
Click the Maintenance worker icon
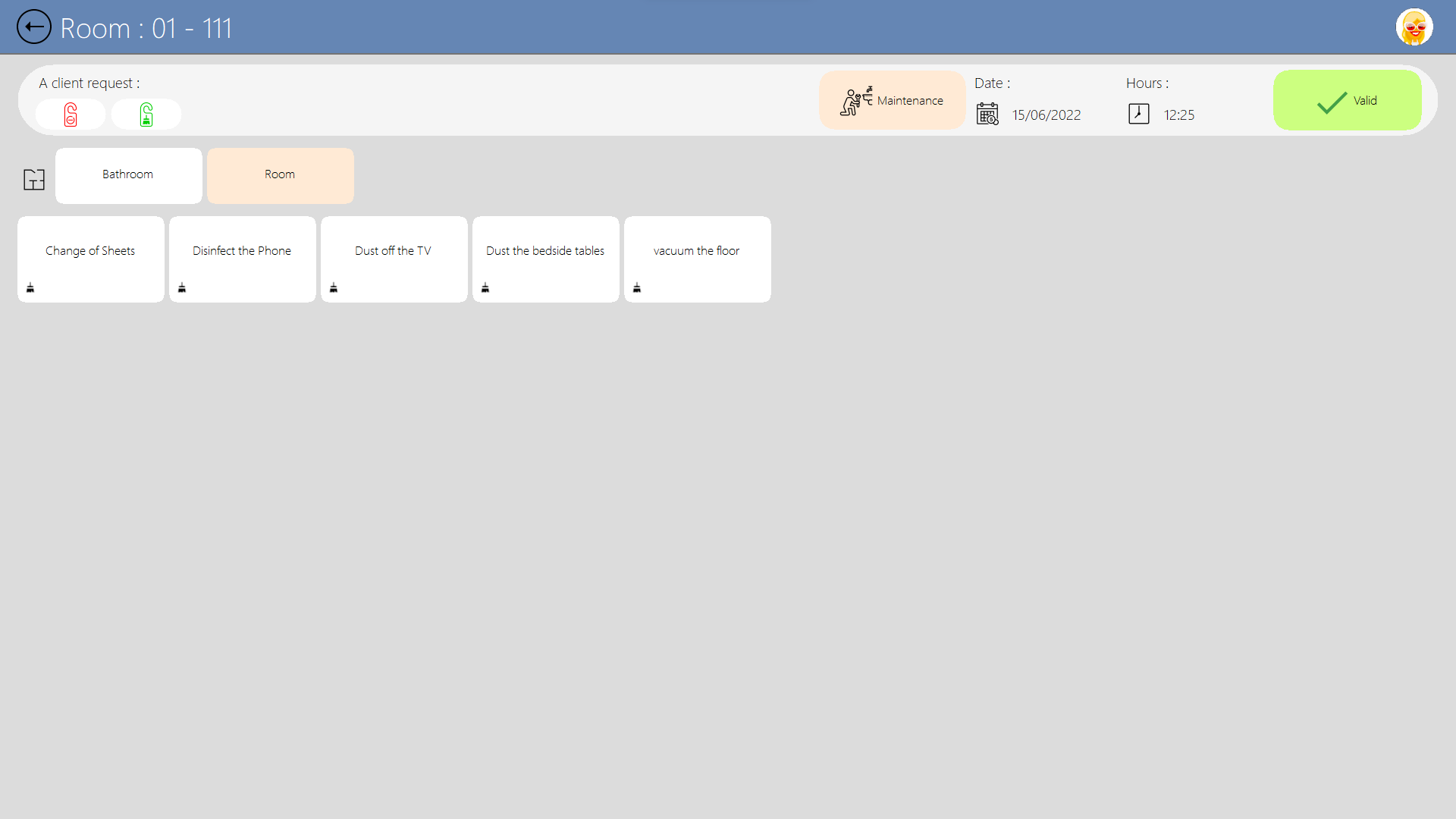click(x=856, y=101)
